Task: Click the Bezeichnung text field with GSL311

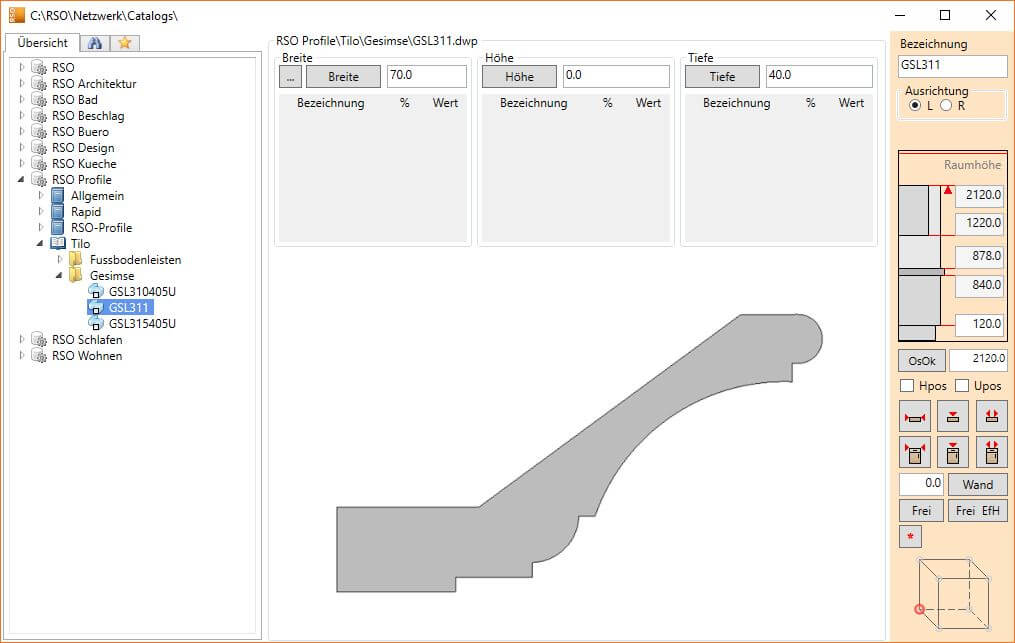Action: (x=952, y=66)
